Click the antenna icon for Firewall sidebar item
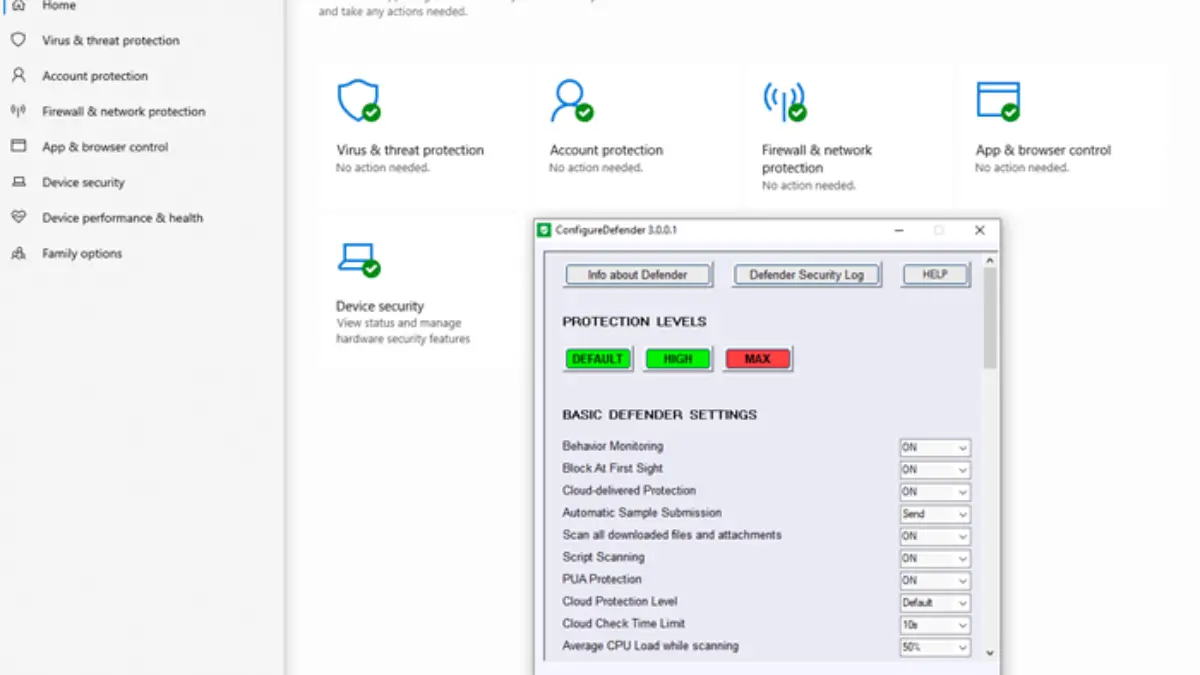Screen dimensions: 1200x675 pos(18,111)
